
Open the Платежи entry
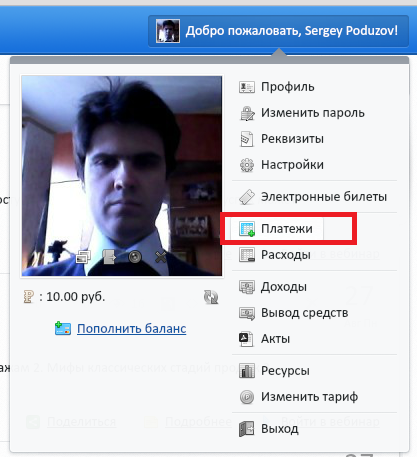[286, 229]
